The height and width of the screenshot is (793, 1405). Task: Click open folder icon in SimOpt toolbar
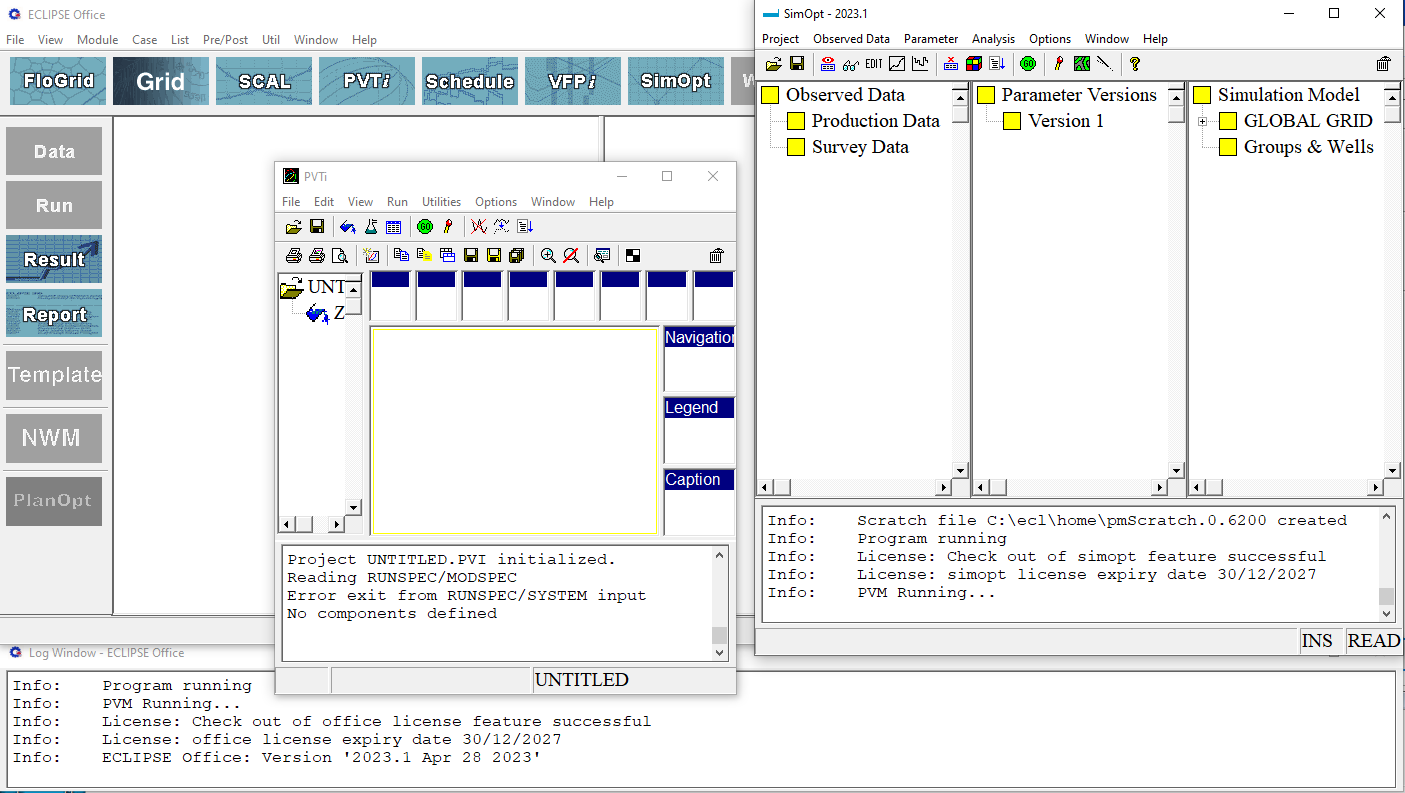tap(773, 64)
